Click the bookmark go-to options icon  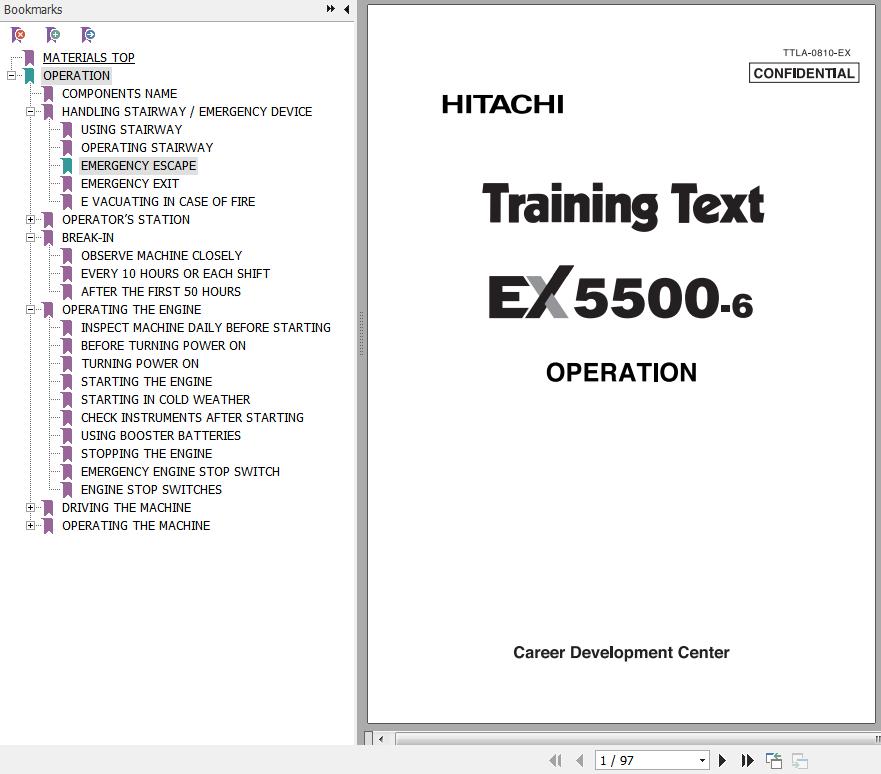pyautogui.click(x=88, y=35)
